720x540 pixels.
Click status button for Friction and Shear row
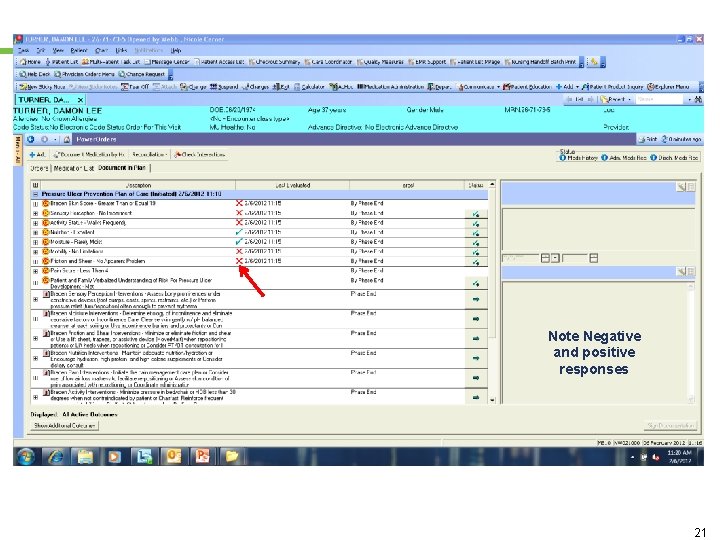coord(476,262)
